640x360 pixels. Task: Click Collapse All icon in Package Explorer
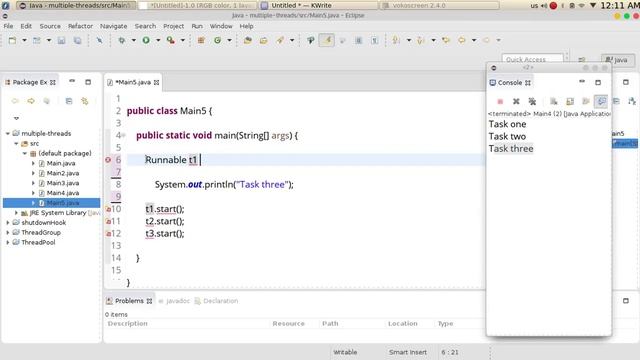coord(69,101)
